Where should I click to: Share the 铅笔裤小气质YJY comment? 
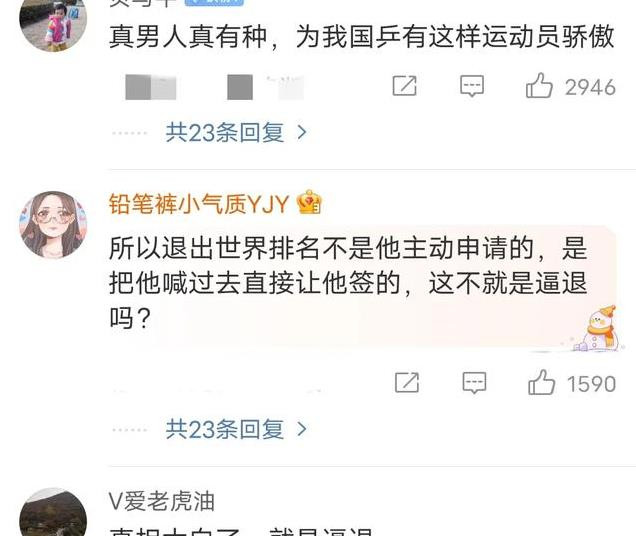(x=407, y=383)
